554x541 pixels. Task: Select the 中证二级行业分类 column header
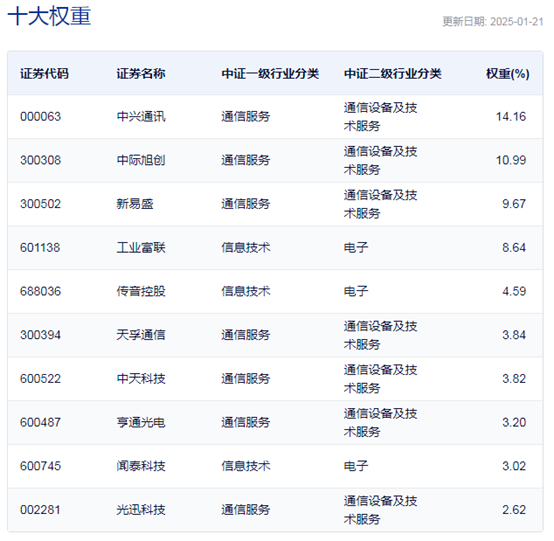point(393,73)
